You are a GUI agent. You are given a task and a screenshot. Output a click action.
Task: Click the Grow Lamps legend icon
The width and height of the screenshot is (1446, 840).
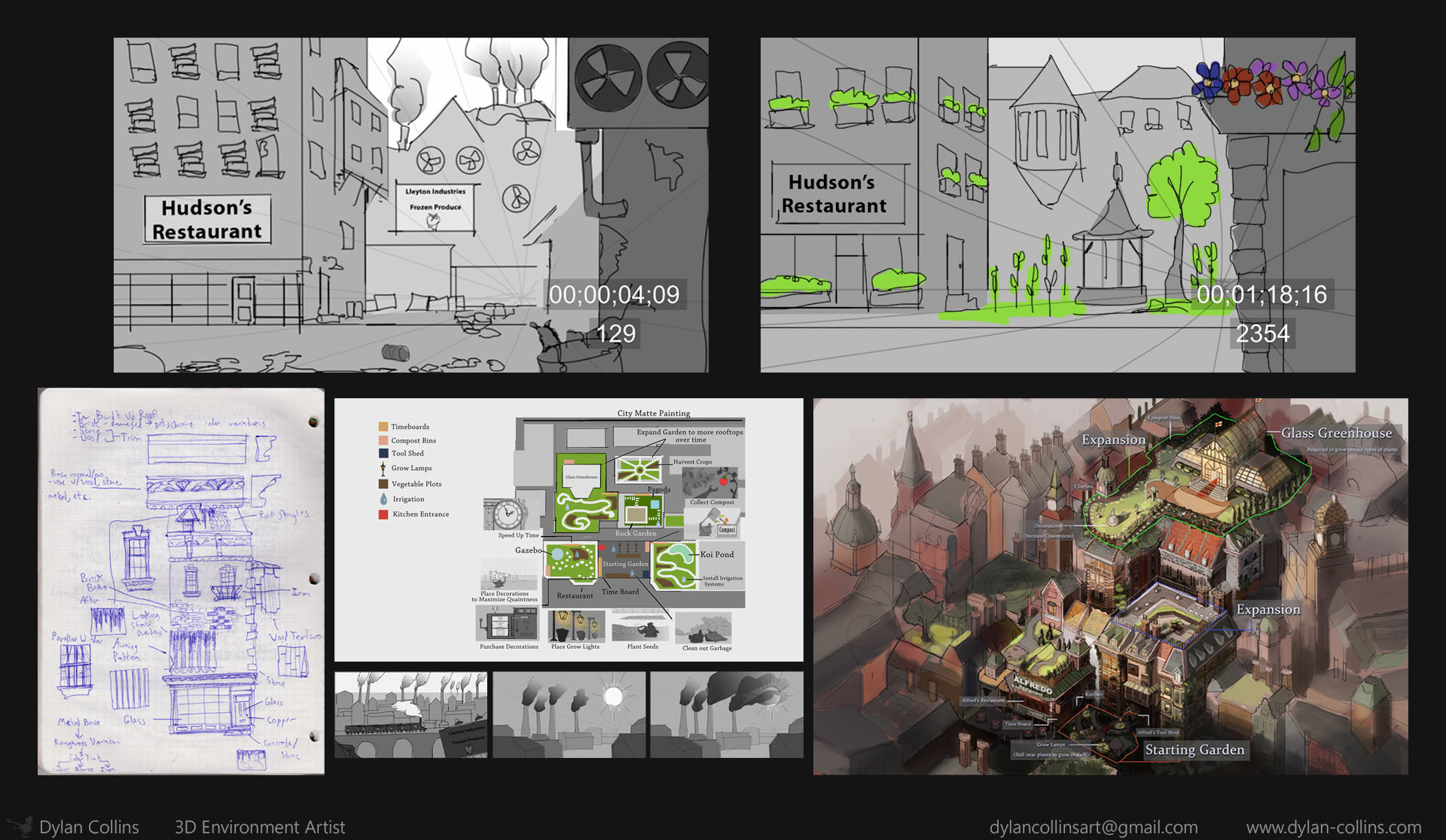(x=383, y=468)
